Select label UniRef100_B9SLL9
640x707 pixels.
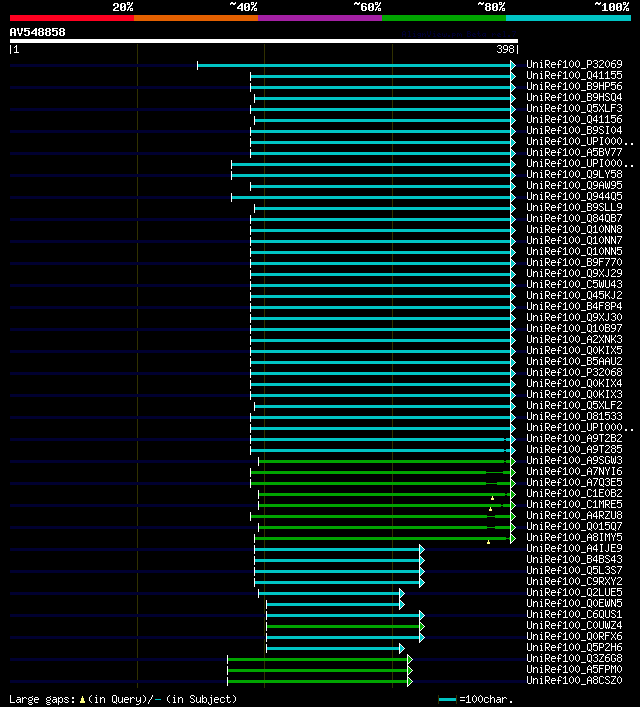pos(574,207)
